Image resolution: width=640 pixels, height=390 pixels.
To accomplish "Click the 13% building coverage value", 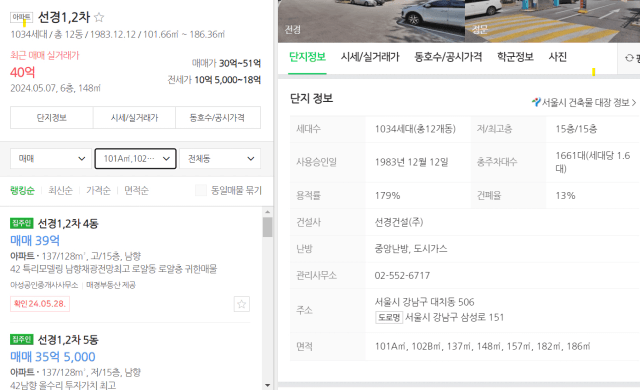I will (565, 196).
